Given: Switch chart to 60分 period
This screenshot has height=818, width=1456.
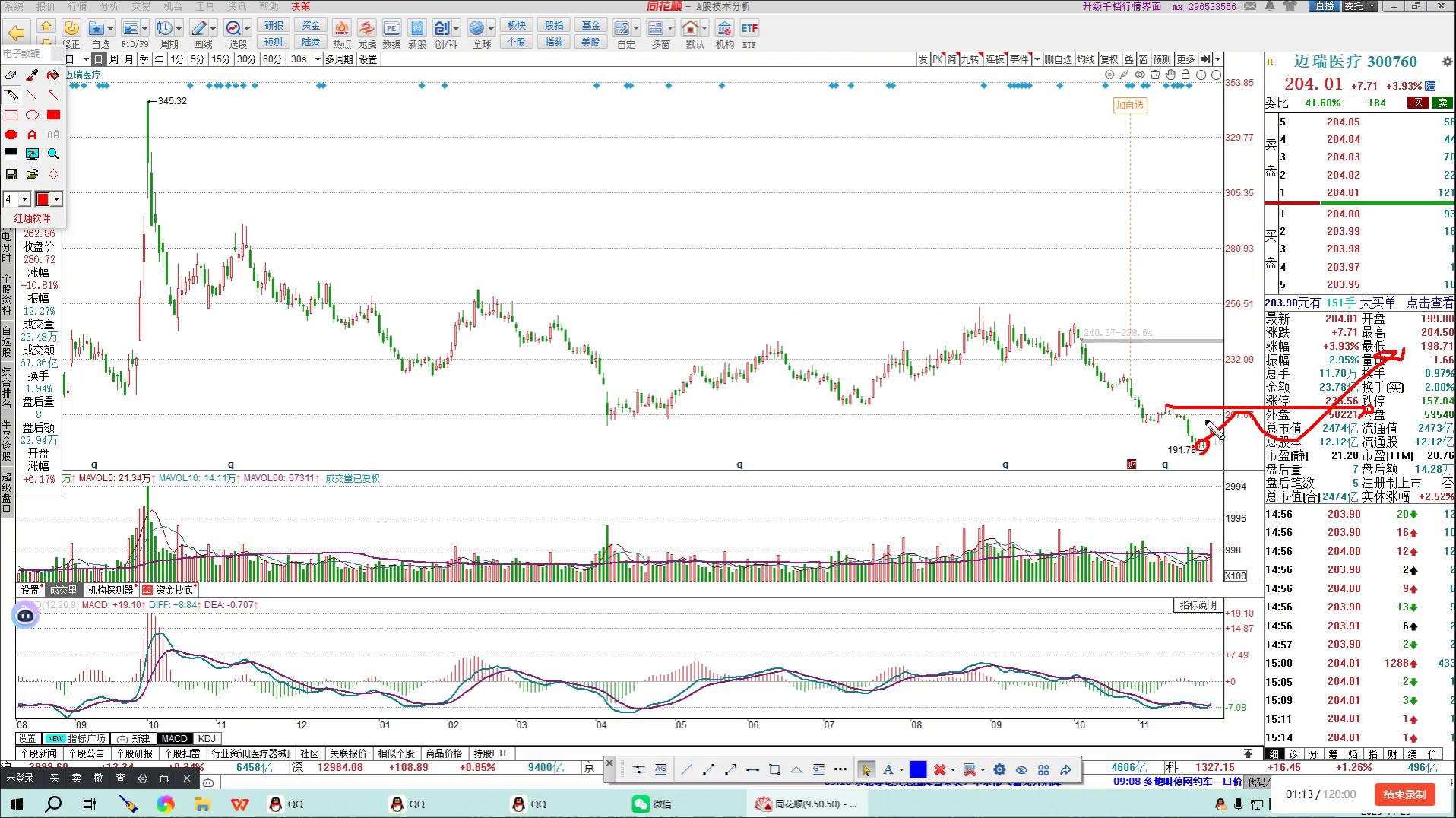Looking at the screenshot, I should pos(271,59).
